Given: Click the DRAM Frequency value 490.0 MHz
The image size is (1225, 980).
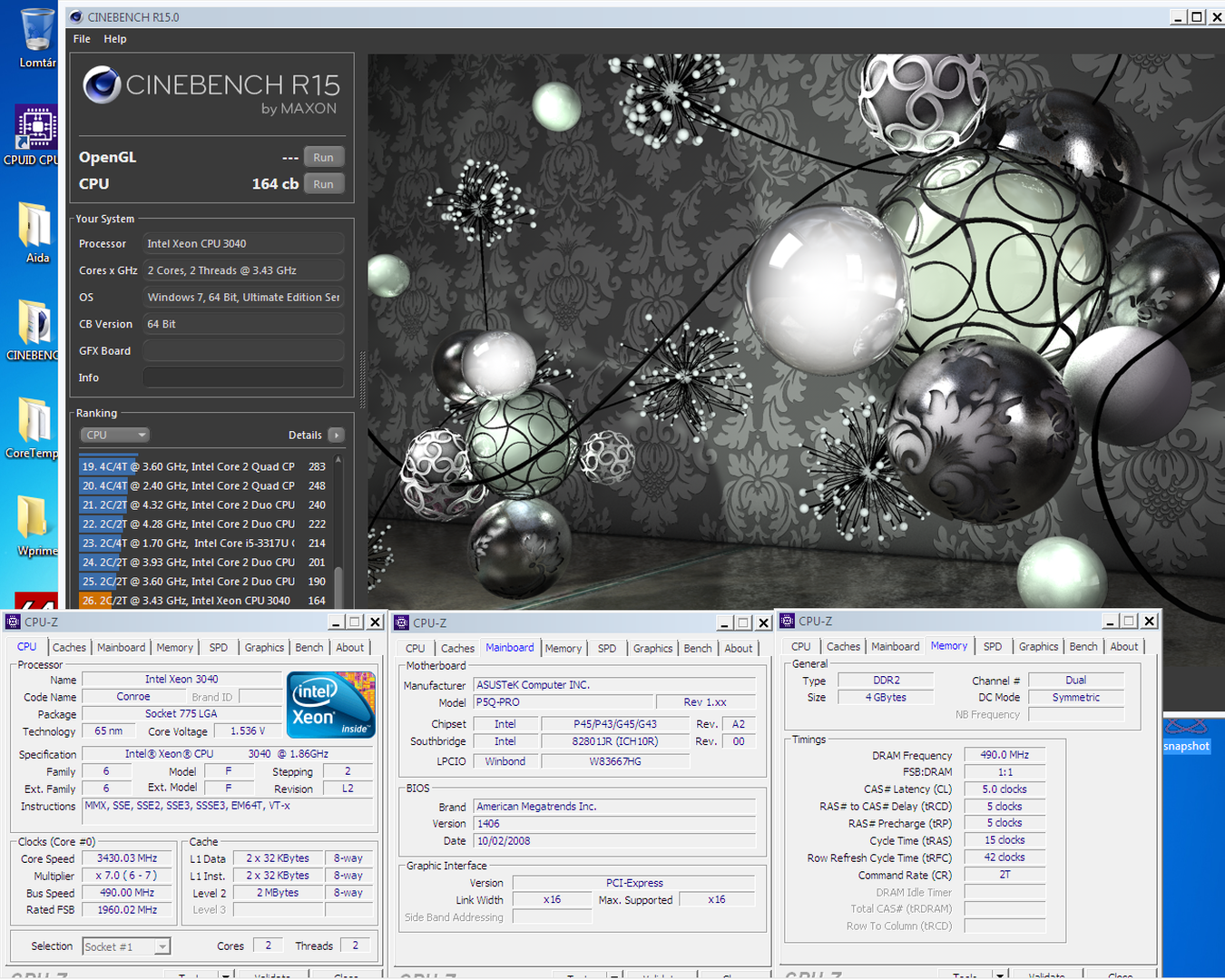Looking at the screenshot, I should pos(1004,755).
